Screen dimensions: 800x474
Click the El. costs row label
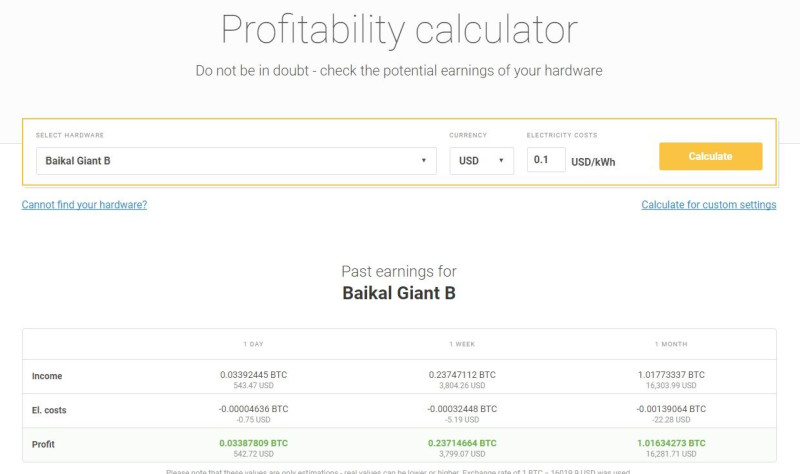tap(50, 409)
